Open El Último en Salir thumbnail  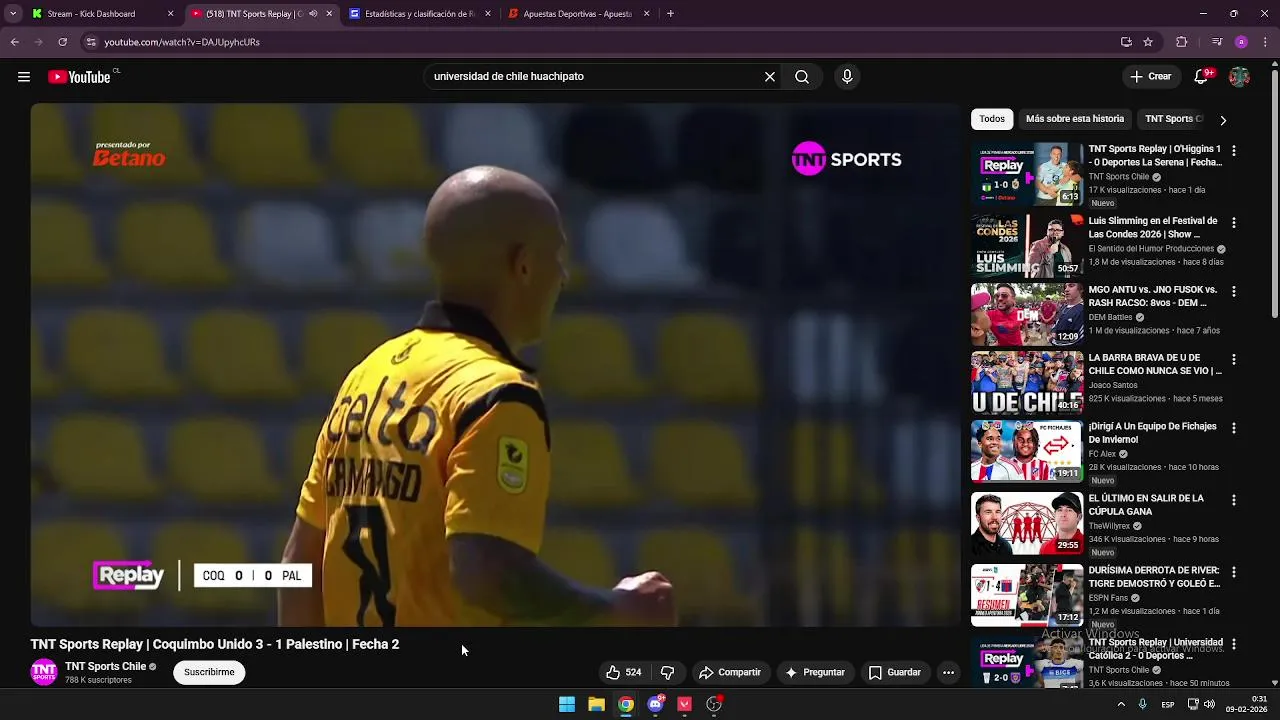point(1027,523)
